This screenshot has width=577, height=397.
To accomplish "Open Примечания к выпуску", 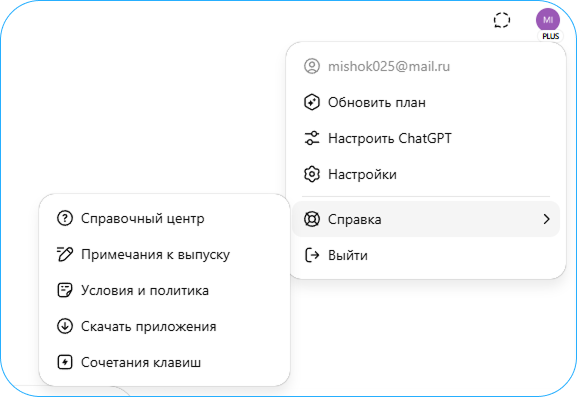I will click(x=164, y=254).
